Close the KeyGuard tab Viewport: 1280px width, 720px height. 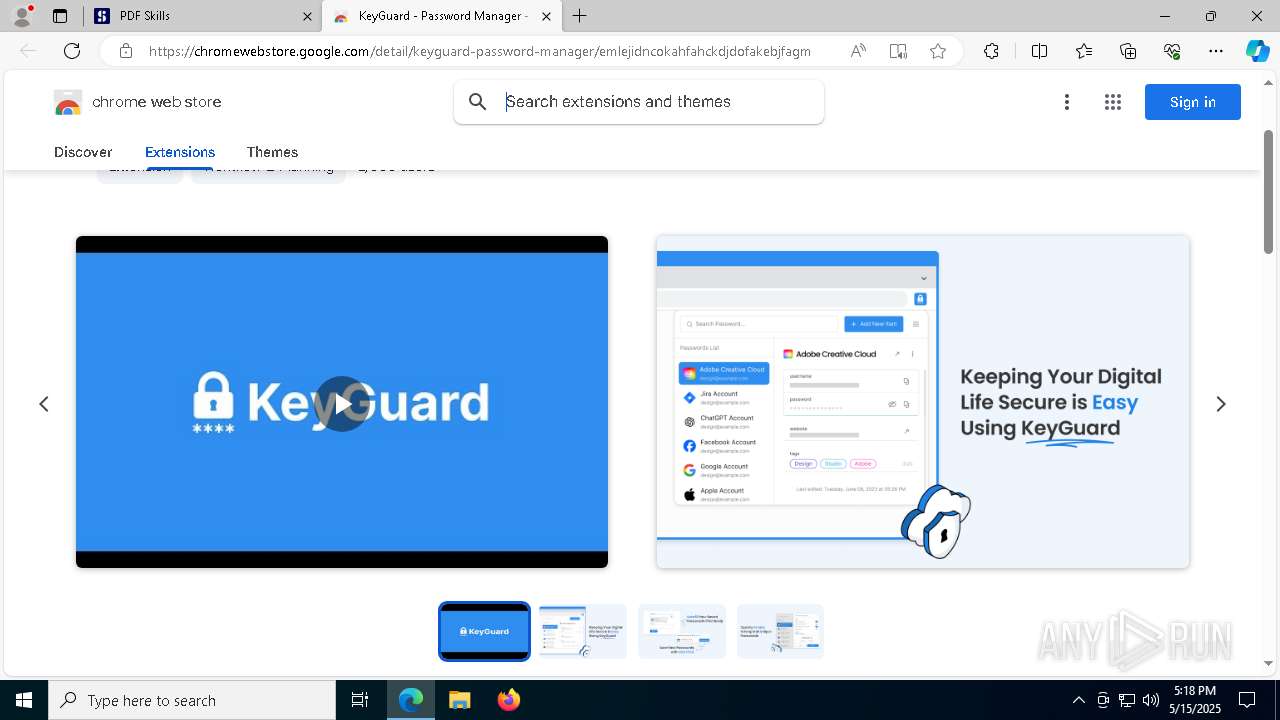click(x=546, y=16)
